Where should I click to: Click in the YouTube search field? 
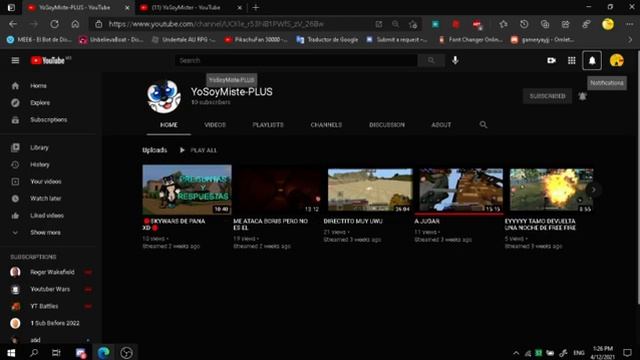coord(297,60)
